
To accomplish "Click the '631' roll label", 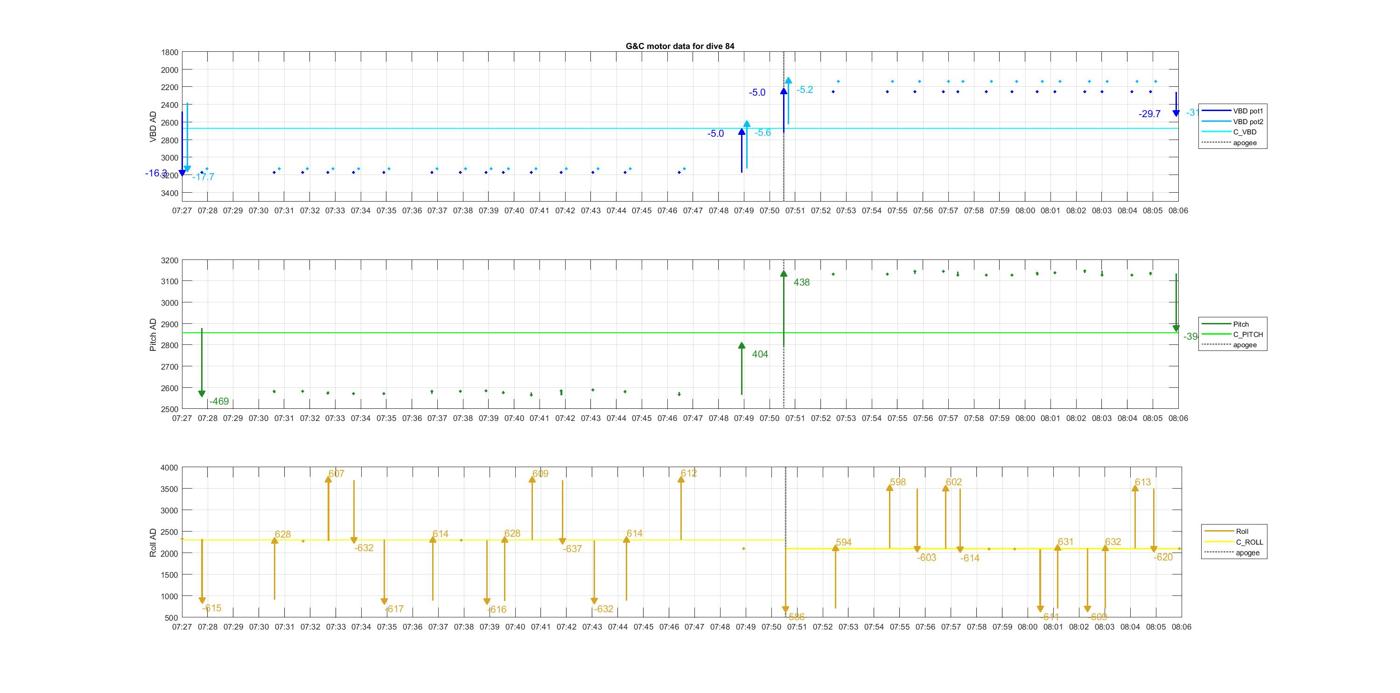I will [x=1066, y=542].
